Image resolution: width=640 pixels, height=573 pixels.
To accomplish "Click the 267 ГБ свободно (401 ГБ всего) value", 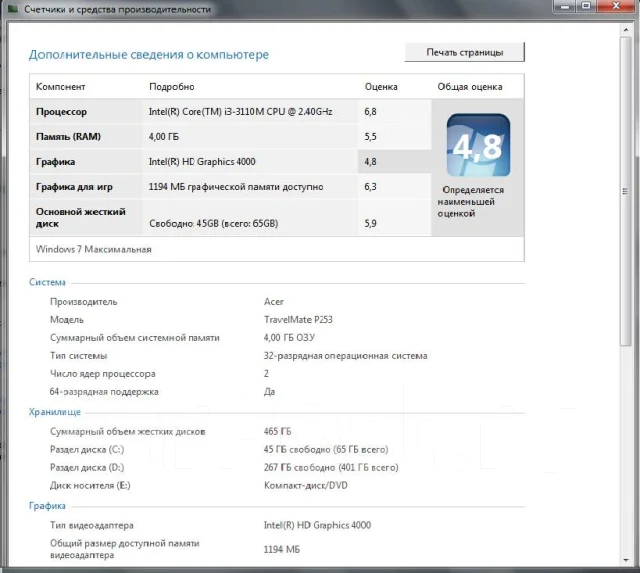I will coord(331,468).
